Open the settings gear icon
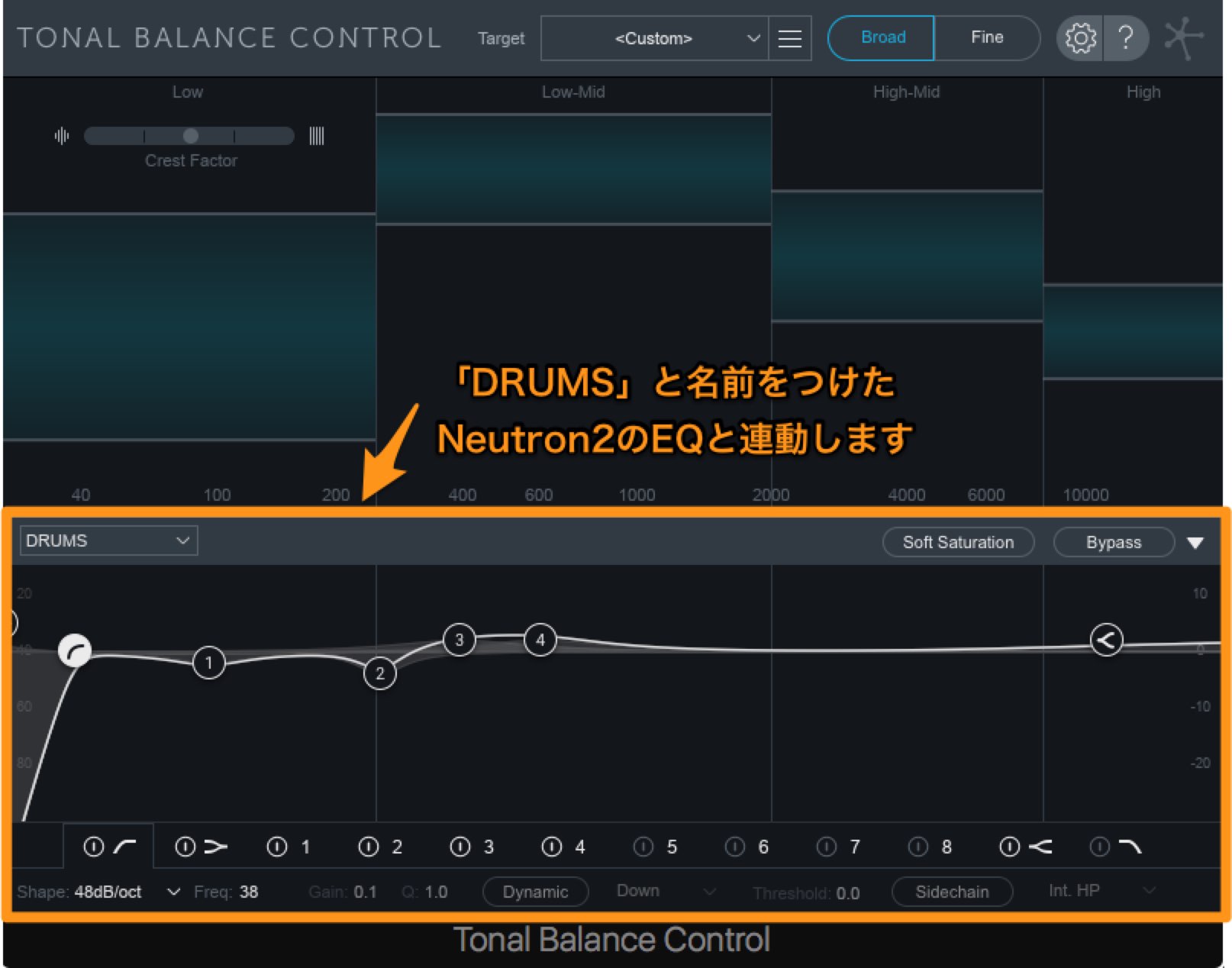This screenshot has width=1232, height=968. [1080, 37]
